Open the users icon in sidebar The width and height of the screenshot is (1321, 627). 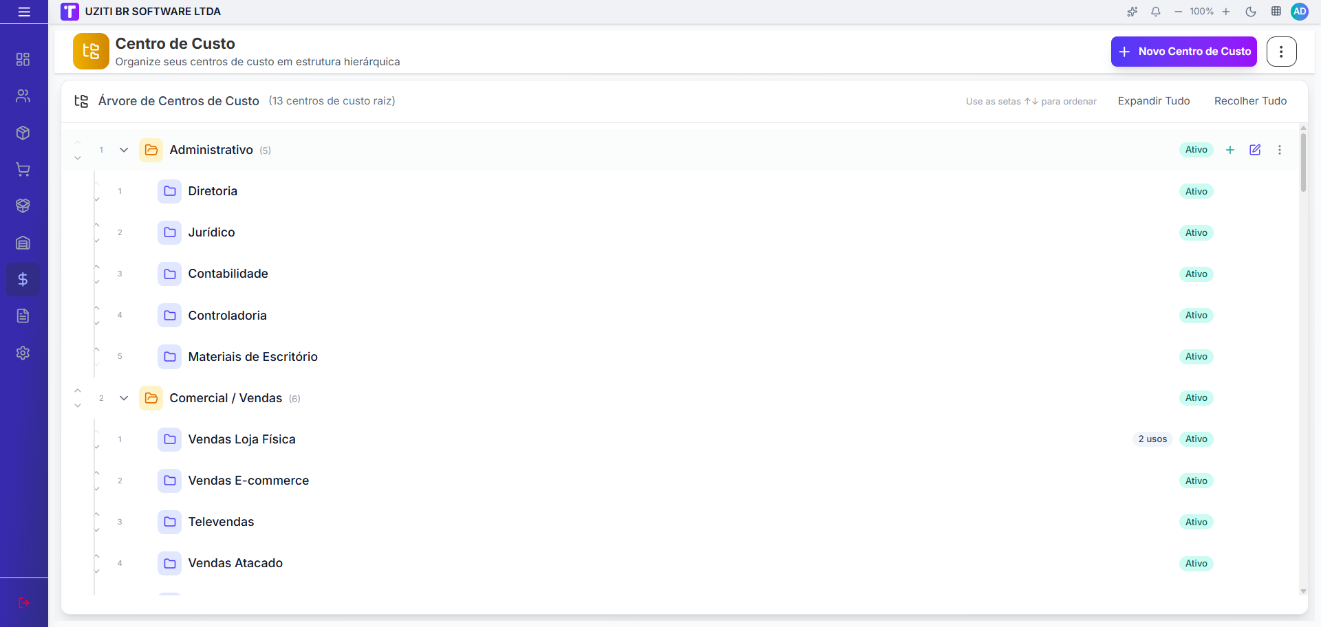(23, 96)
